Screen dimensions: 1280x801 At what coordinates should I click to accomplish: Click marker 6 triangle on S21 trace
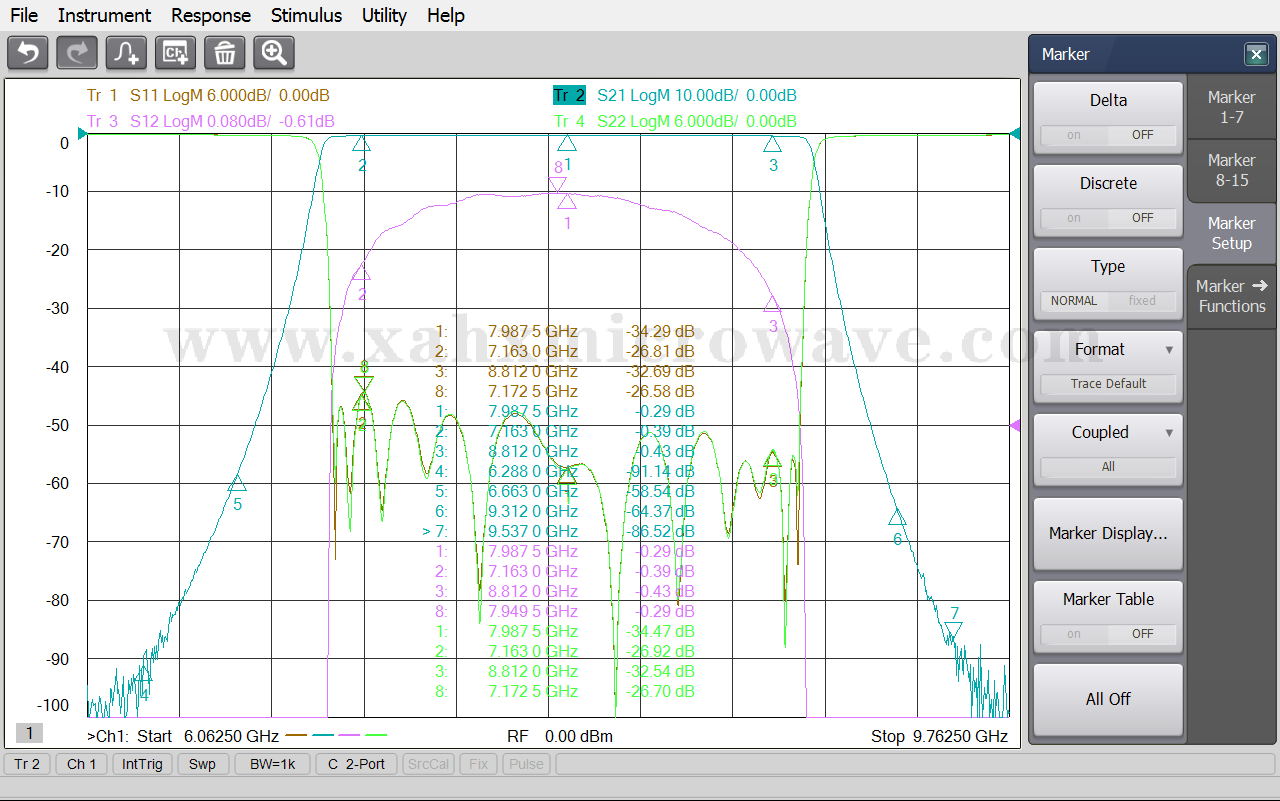tap(897, 518)
